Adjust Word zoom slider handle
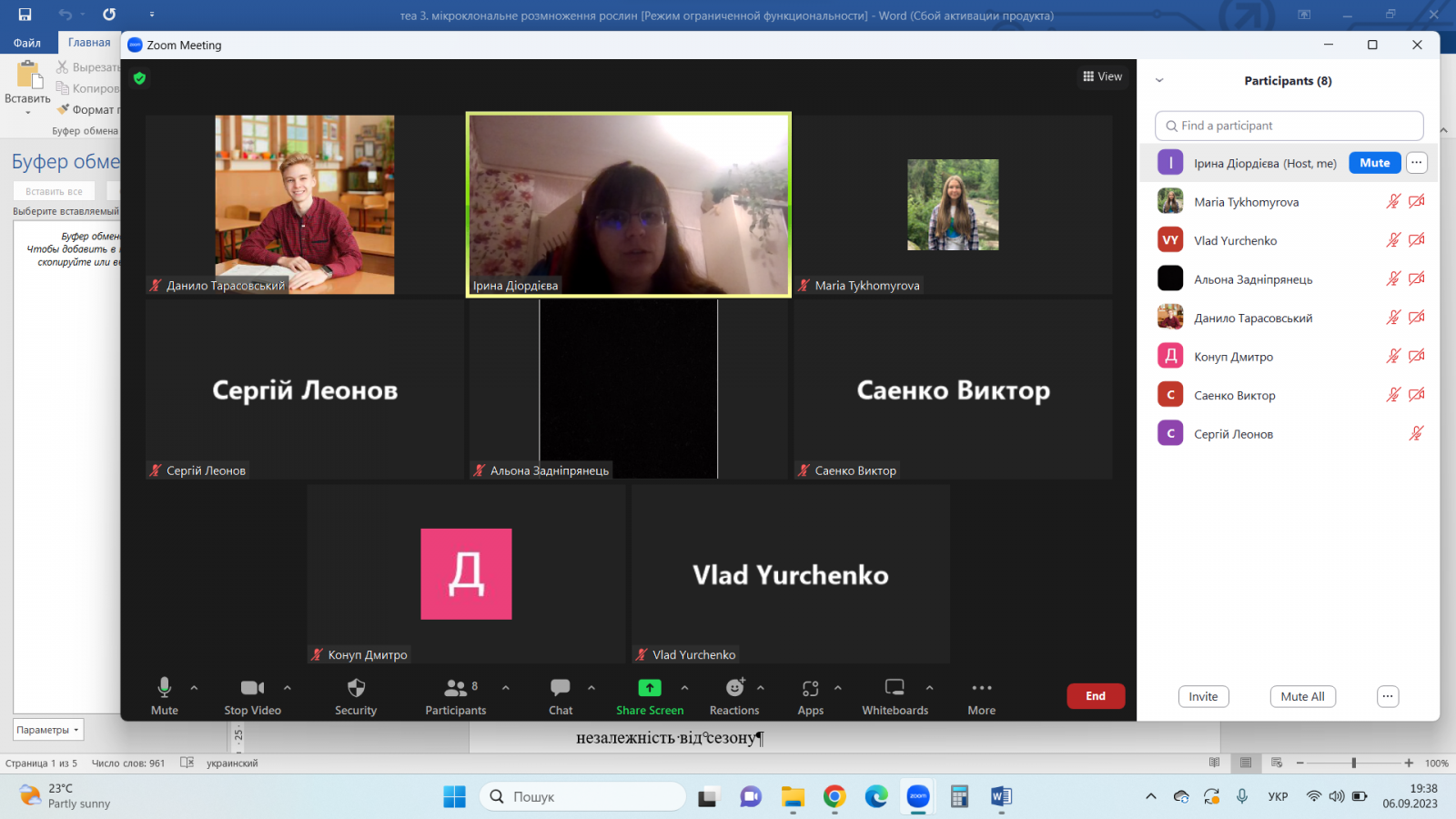This screenshot has width=1456, height=819. coord(1353,763)
